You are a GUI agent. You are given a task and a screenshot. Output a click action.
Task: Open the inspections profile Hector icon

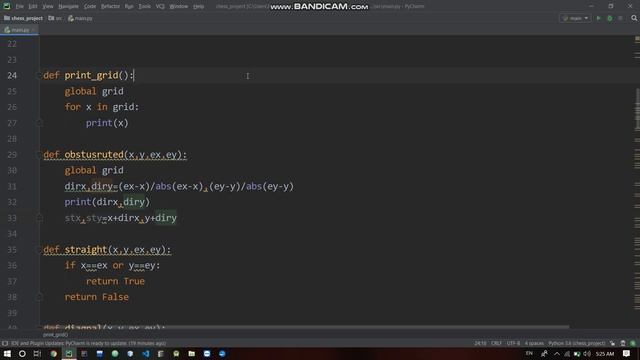pos(623,344)
